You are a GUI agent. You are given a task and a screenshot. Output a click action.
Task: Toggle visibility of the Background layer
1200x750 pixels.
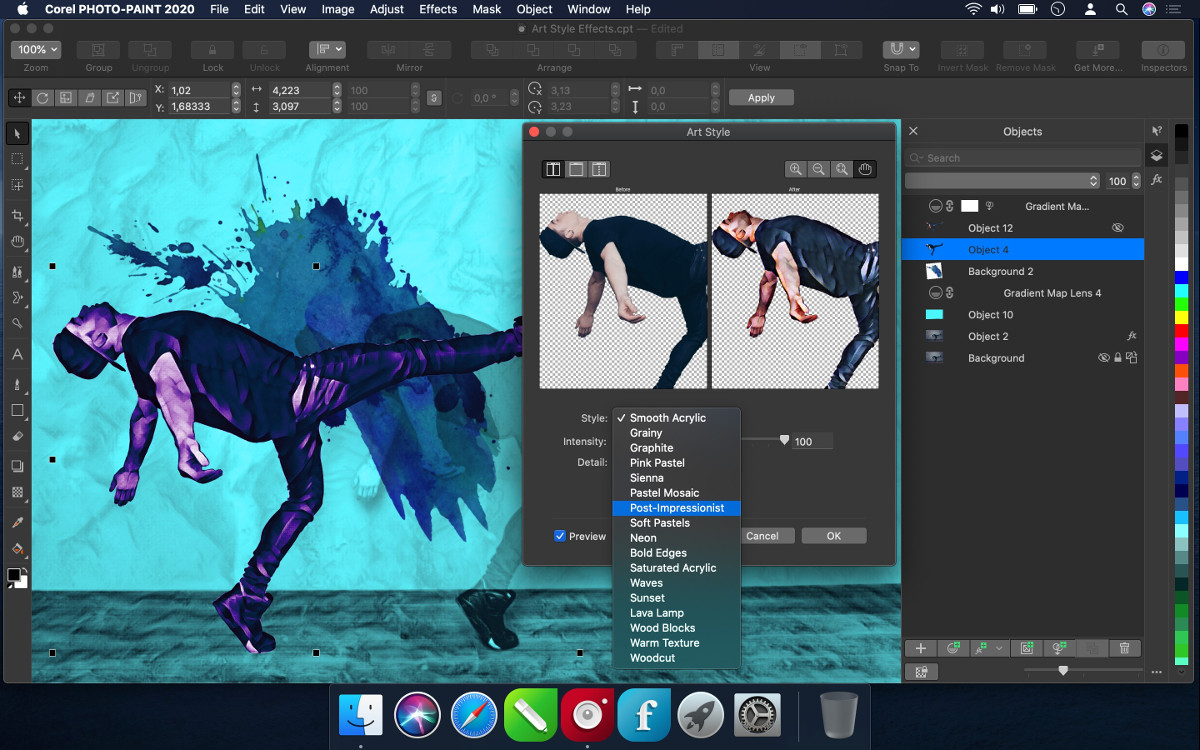pos(1104,358)
